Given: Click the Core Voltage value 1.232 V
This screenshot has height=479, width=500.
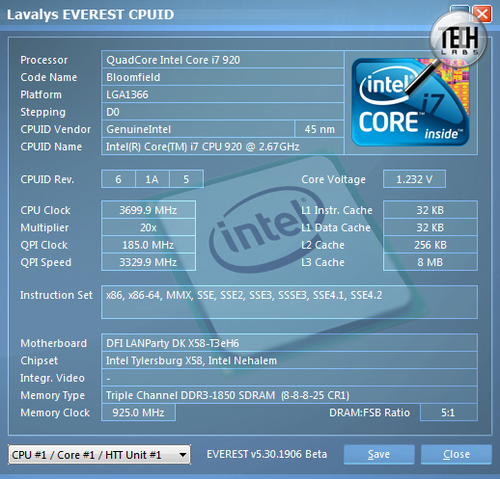Looking at the screenshot, I should click(x=414, y=179).
